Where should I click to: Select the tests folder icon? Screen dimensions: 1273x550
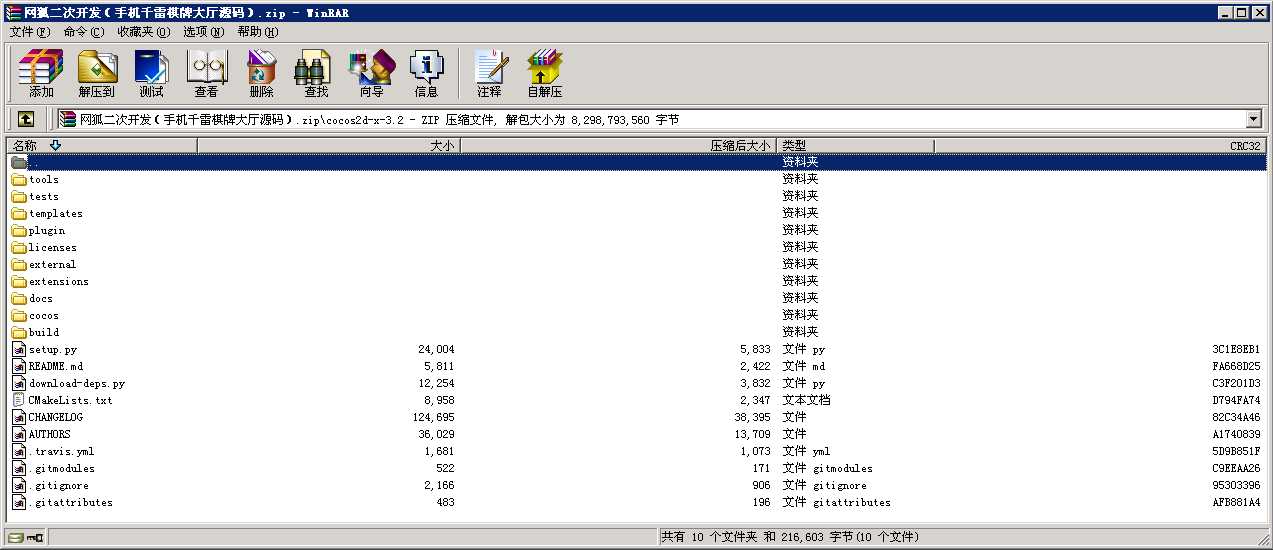19,197
